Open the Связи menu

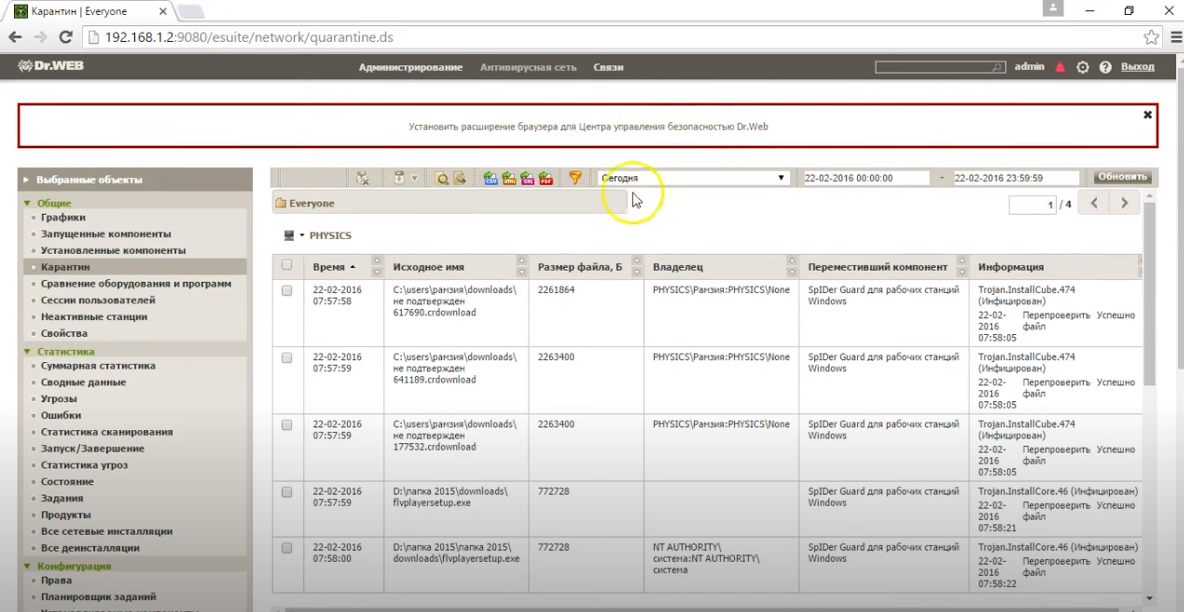609,67
